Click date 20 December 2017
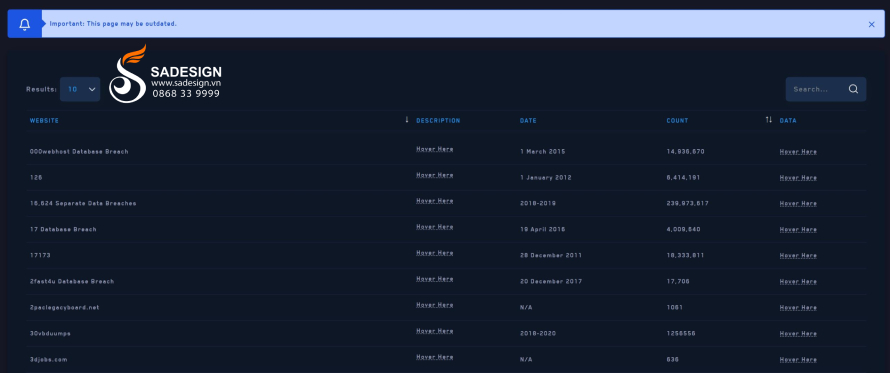 [x=551, y=282]
